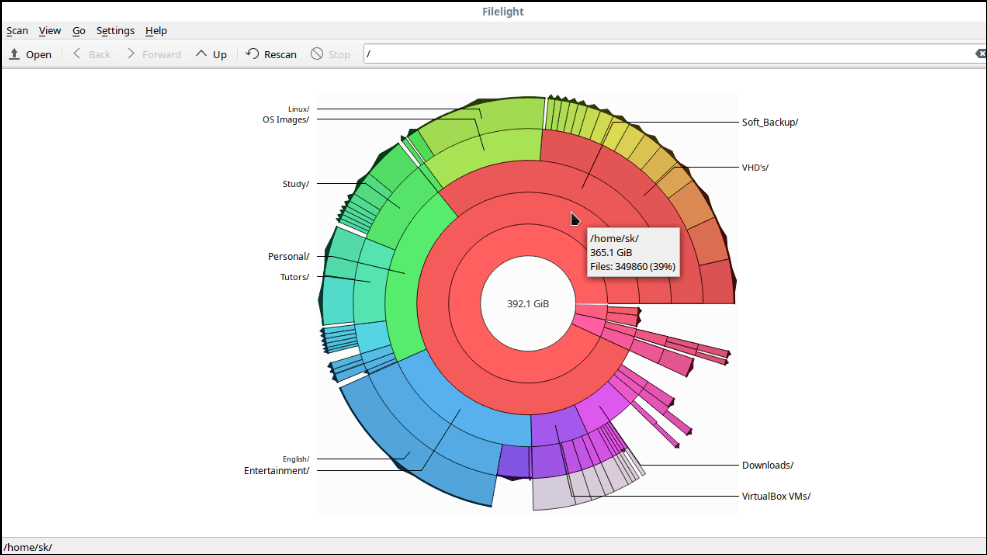Screen dimensions: 987x555
Task: Select the Downloads/ label
Action: (x=768, y=465)
